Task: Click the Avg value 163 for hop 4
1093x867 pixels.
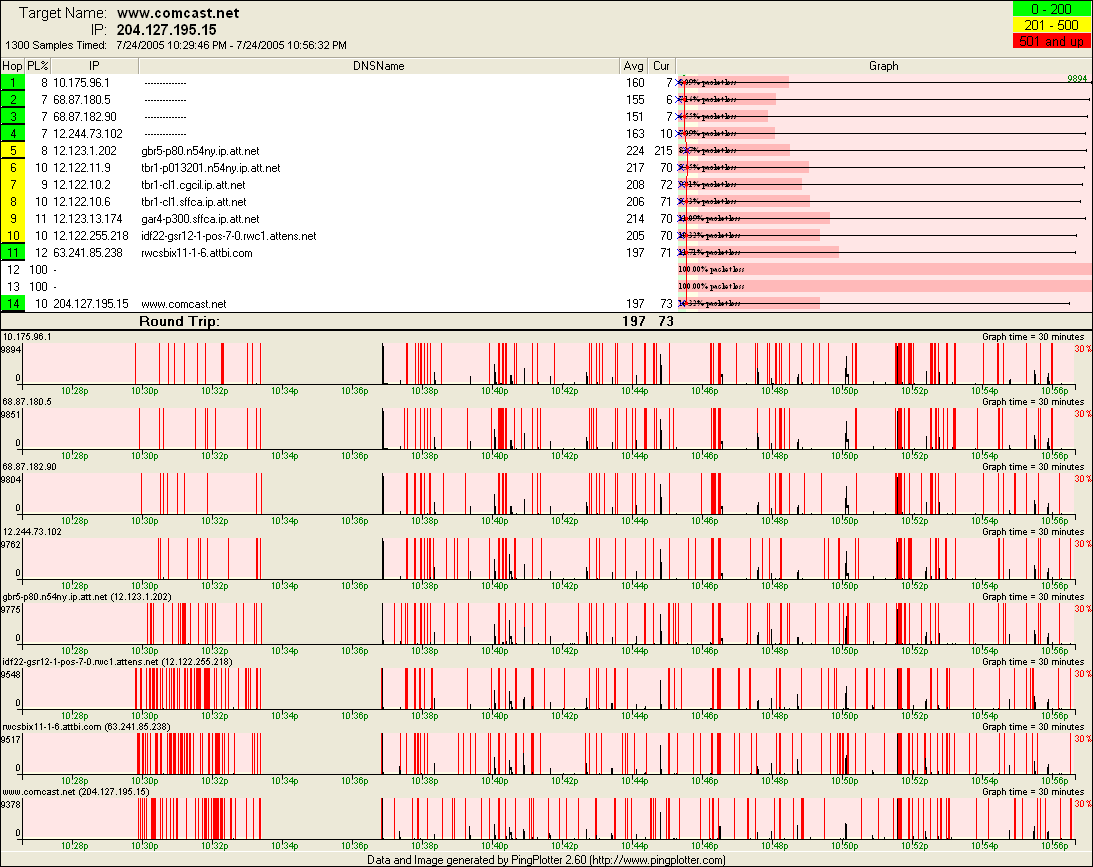Action: (x=635, y=134)
